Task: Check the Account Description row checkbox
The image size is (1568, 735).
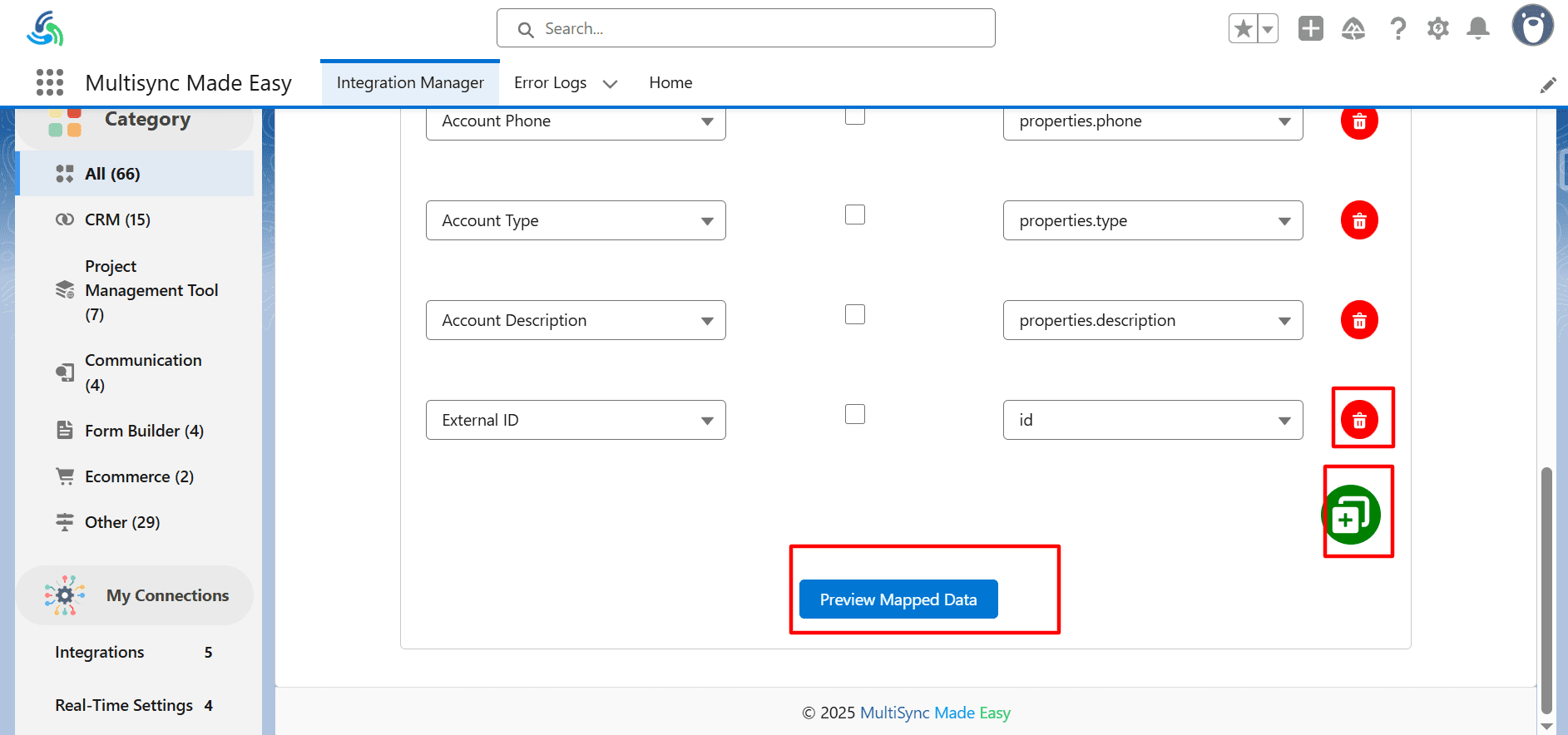Action: pos(854,314)
